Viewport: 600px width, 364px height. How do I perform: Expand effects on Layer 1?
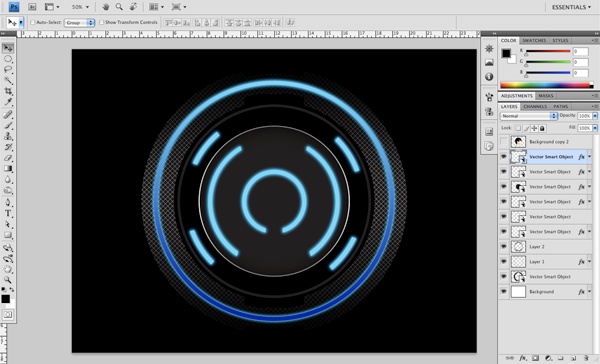(x=589, y=261)
